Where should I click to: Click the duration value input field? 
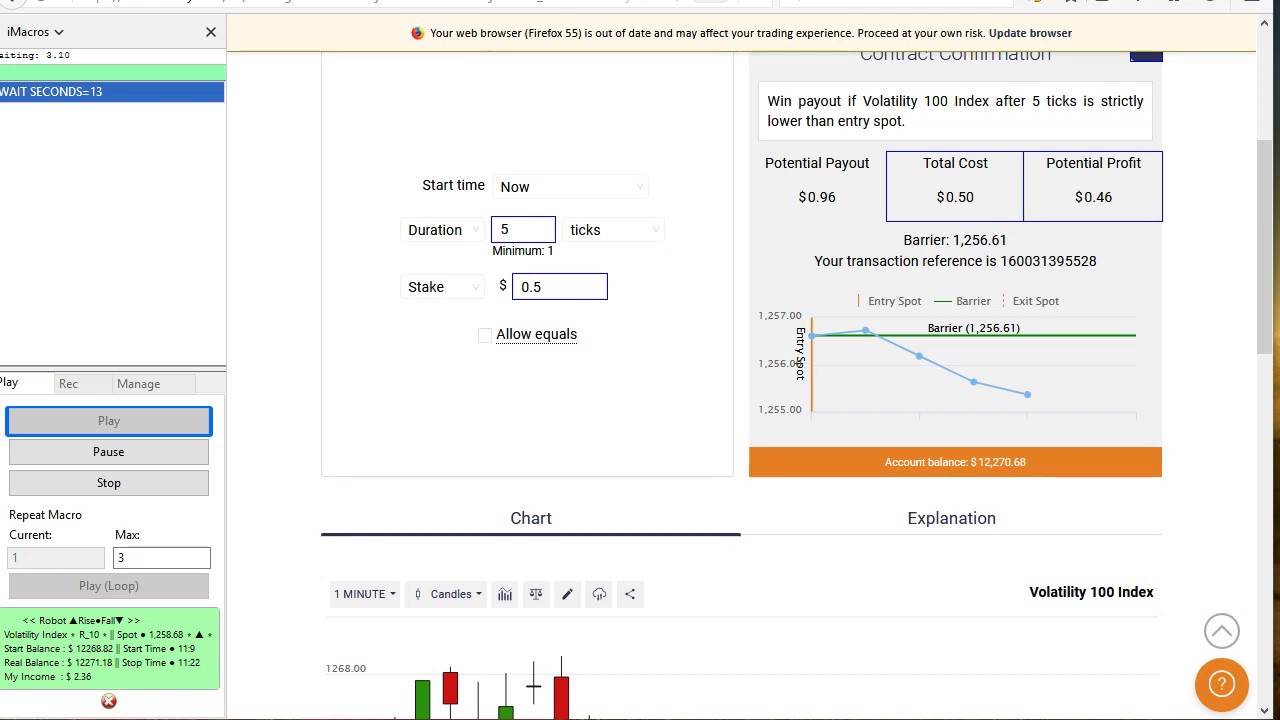coord(523,230)
